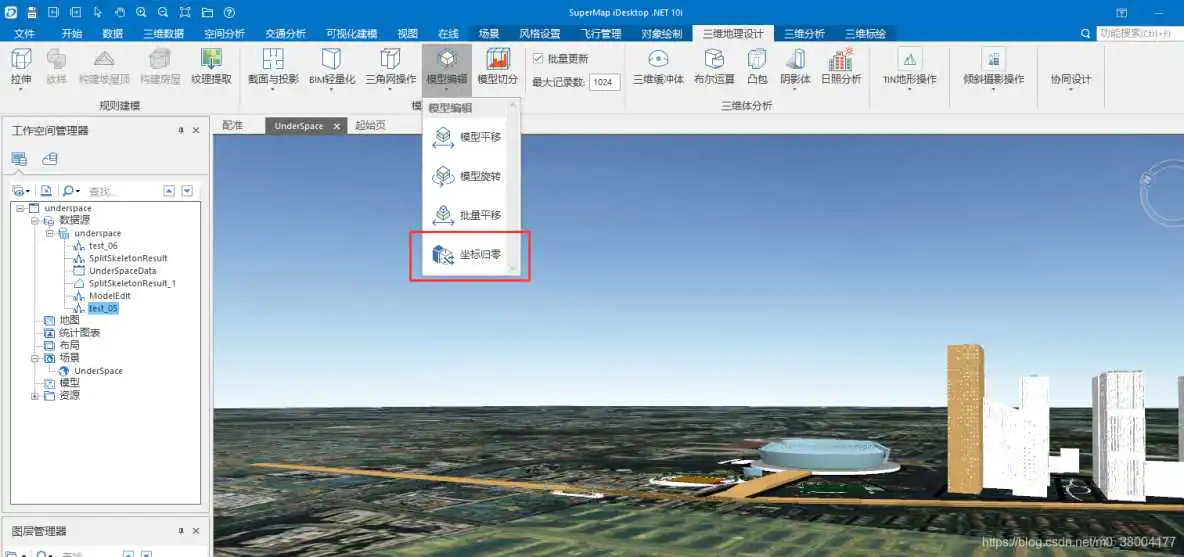Select the UnderSpace scene in tree
This screenshot has height=557, width=1184.
point(98,371)
